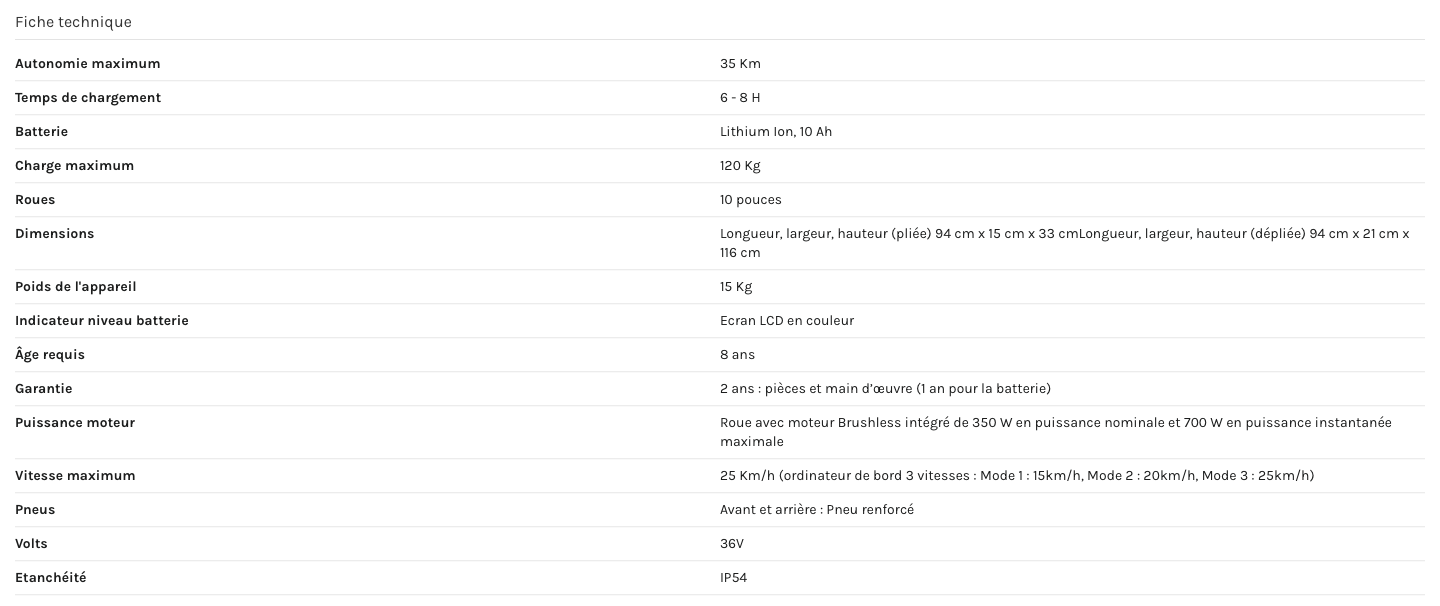
Task: Select the 'Puissance moteur' label
Action: point(75,423)
